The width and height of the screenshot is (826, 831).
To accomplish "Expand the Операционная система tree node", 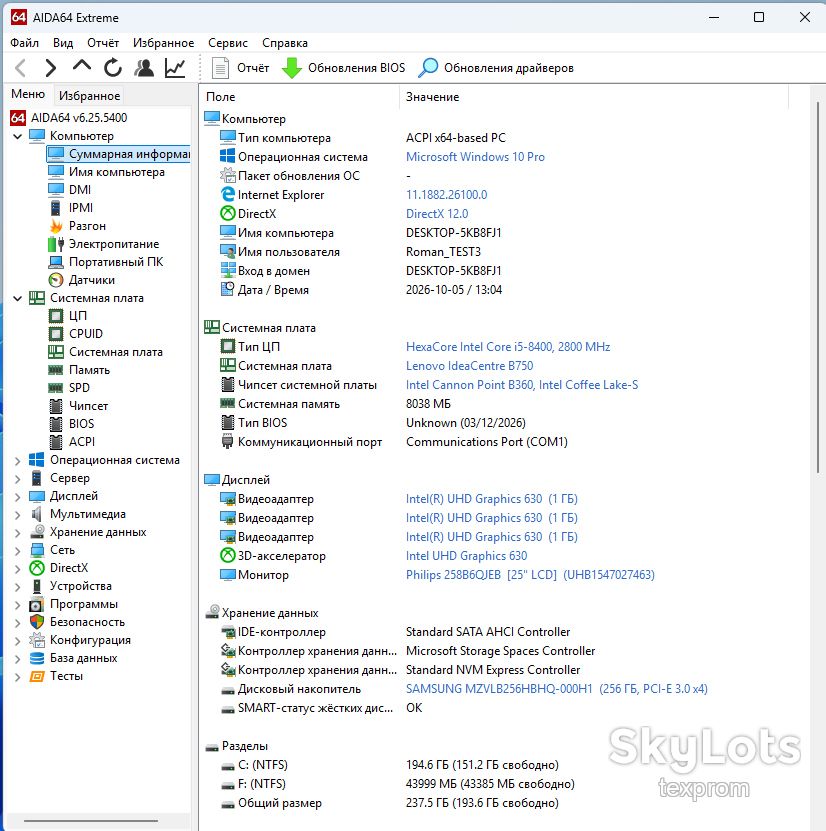I will point(17,461).
